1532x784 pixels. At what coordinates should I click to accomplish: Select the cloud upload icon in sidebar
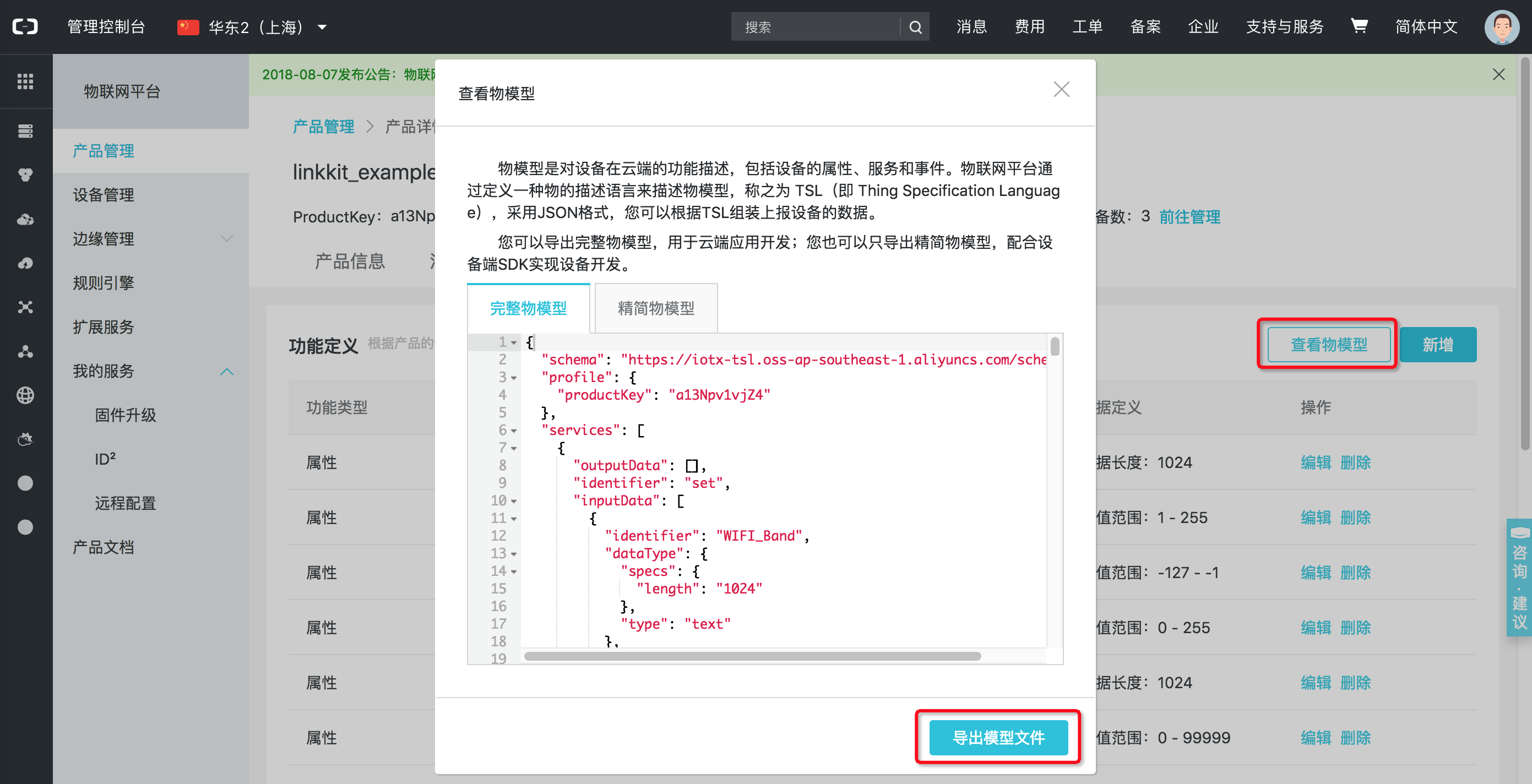[26, 263]
